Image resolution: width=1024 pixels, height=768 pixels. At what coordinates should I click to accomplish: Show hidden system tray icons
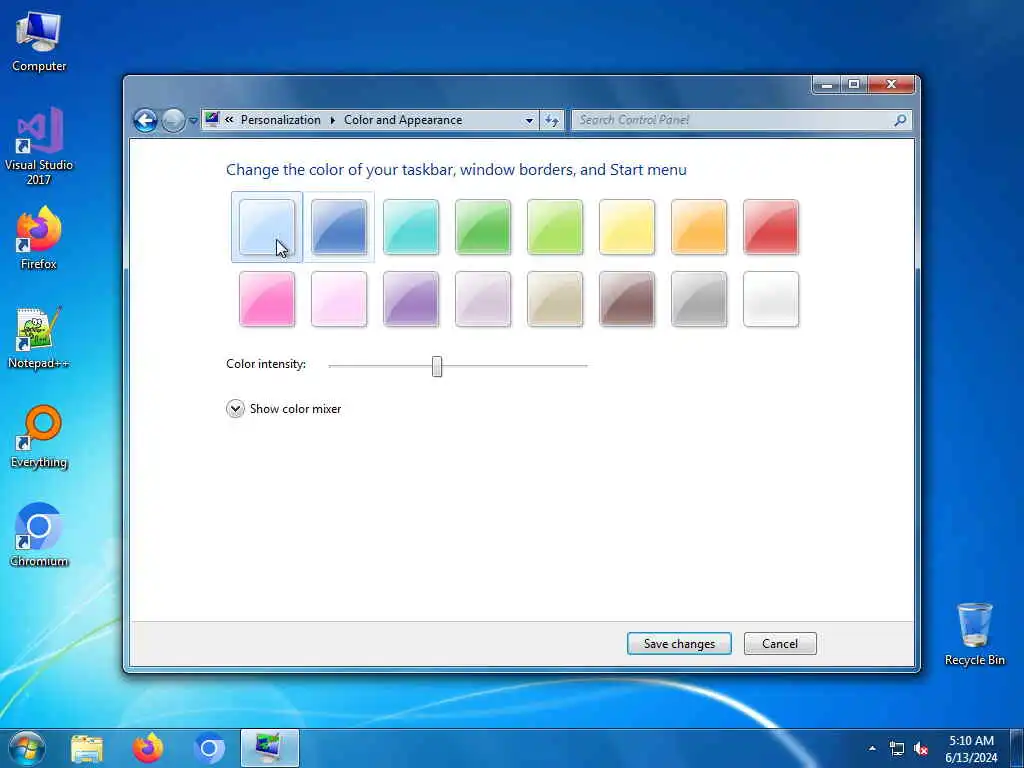click(872, 748)
